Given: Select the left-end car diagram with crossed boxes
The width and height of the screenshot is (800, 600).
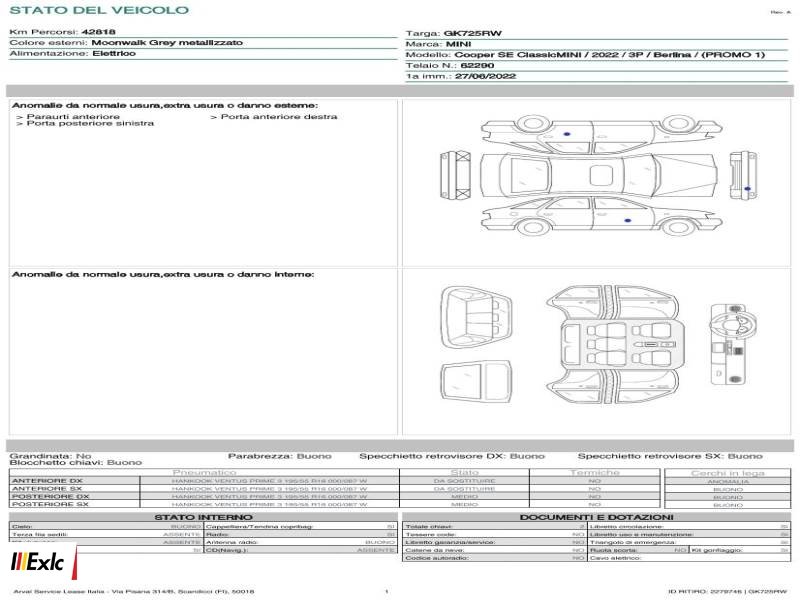Looking at the screenshot, I should click(455, 175).
